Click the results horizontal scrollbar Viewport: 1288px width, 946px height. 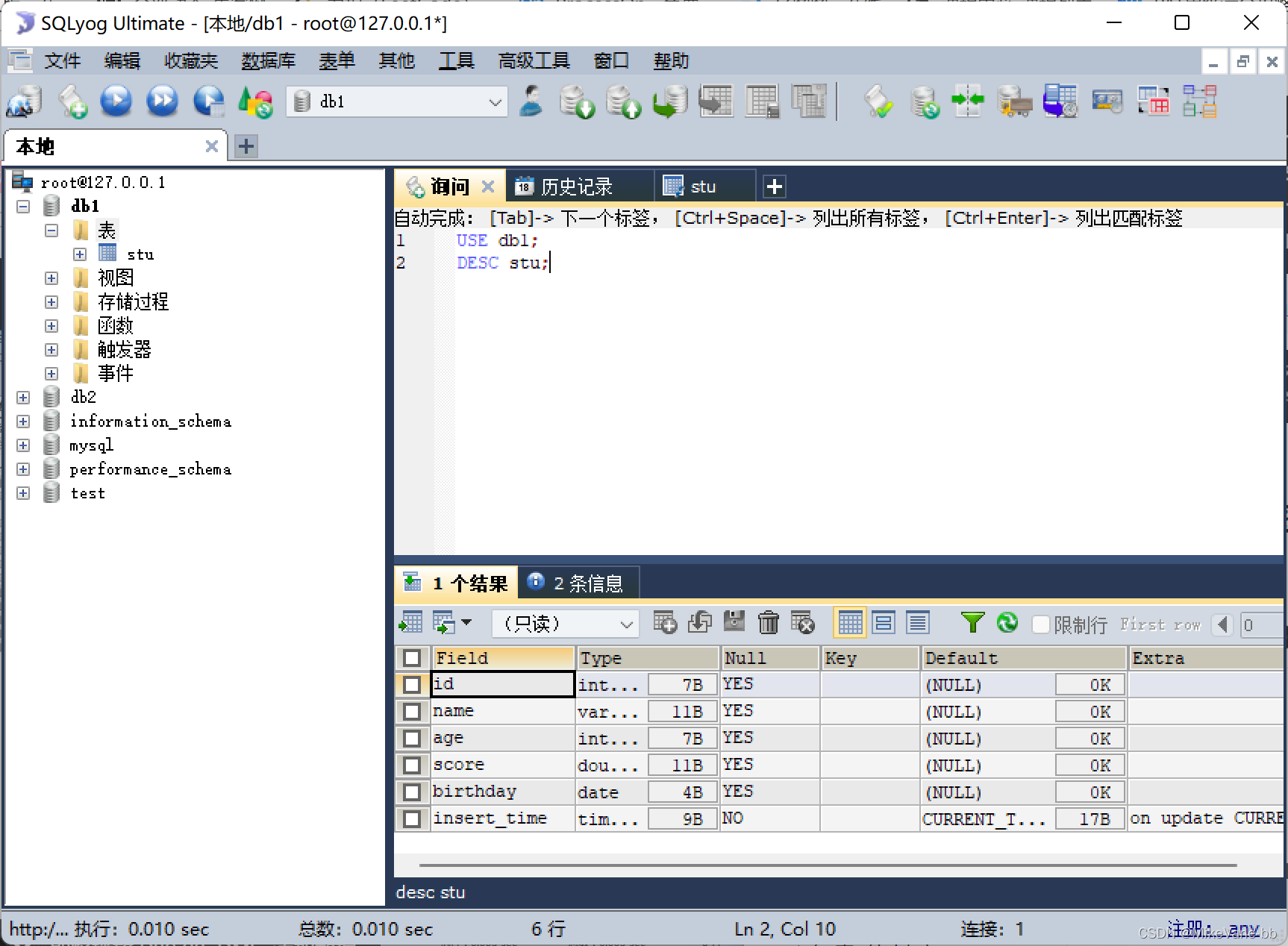point(828,865)
